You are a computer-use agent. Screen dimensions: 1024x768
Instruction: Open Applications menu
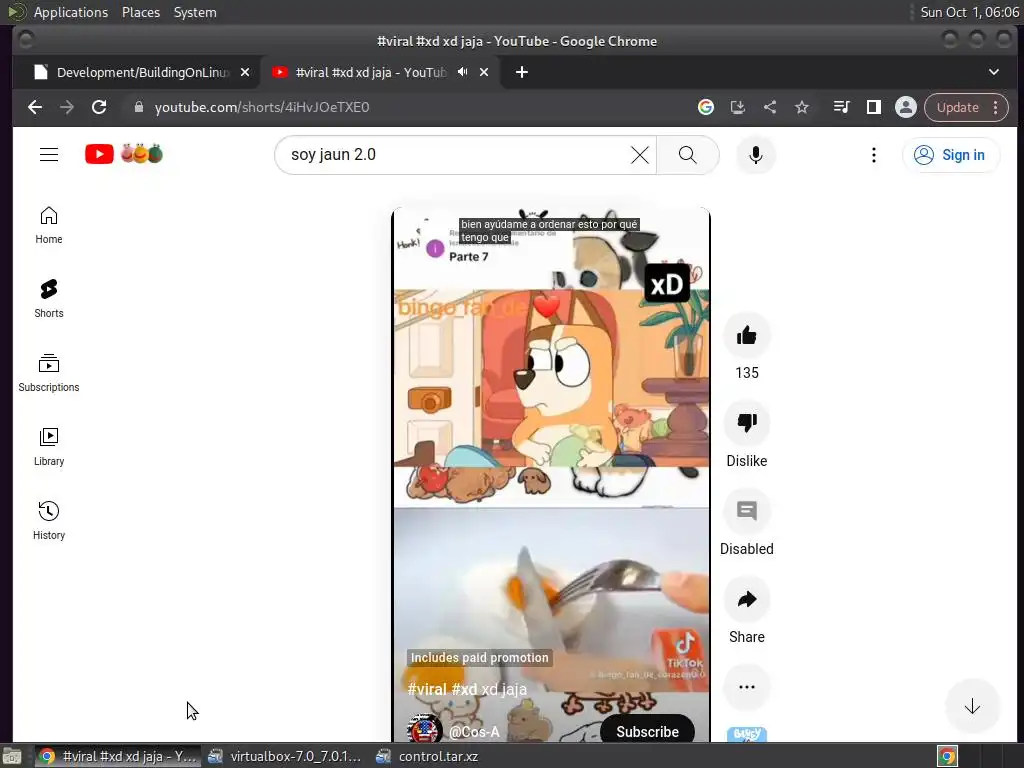pos(71,12)
